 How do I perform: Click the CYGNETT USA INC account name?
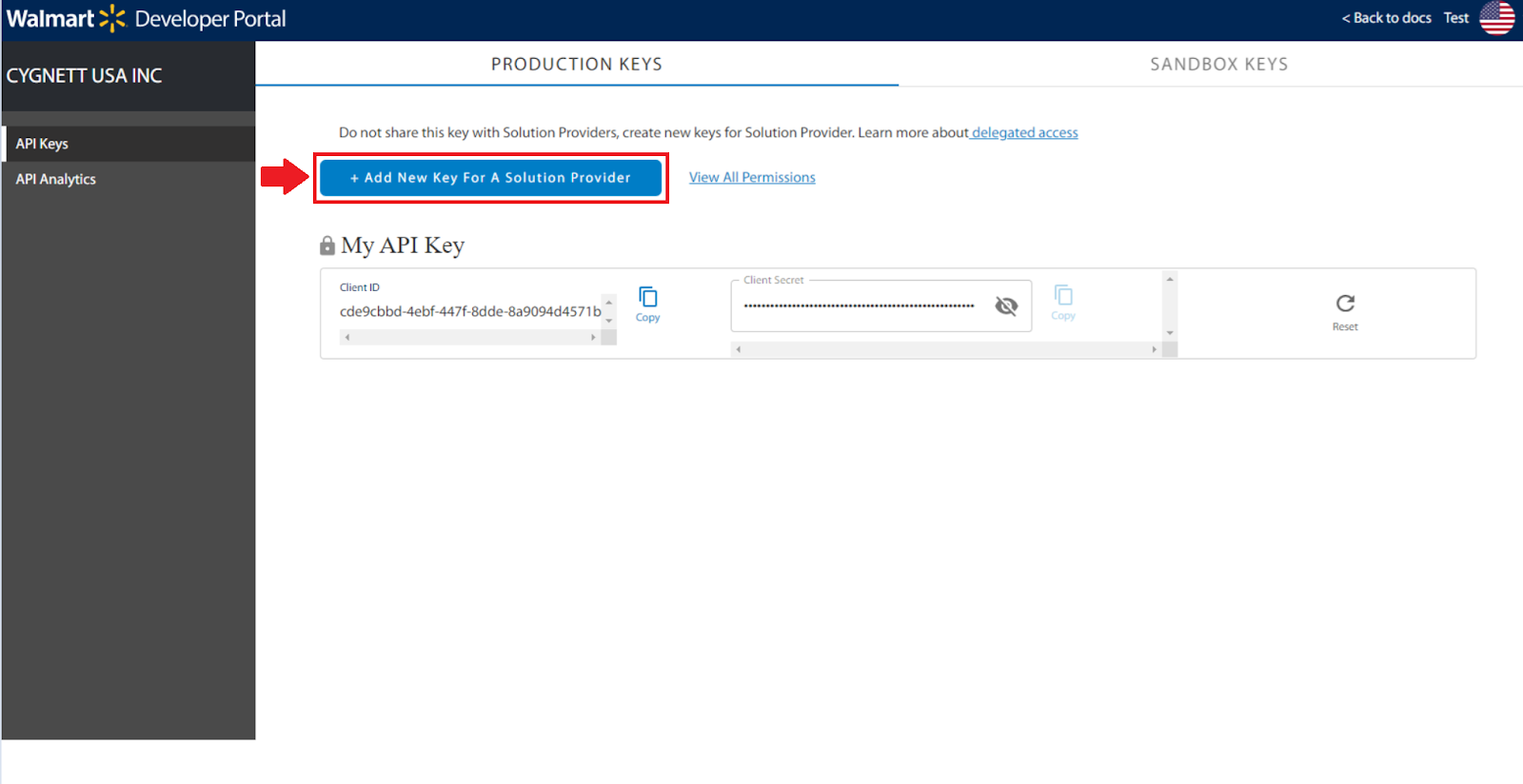(x=84, y=76)
